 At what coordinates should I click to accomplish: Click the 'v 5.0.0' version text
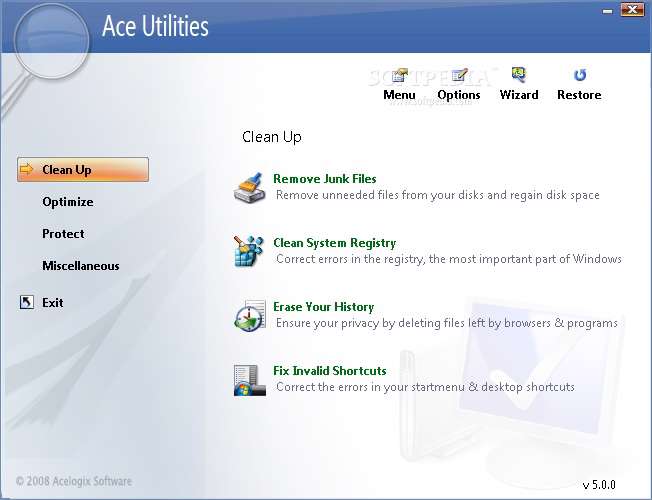(599, 485)
